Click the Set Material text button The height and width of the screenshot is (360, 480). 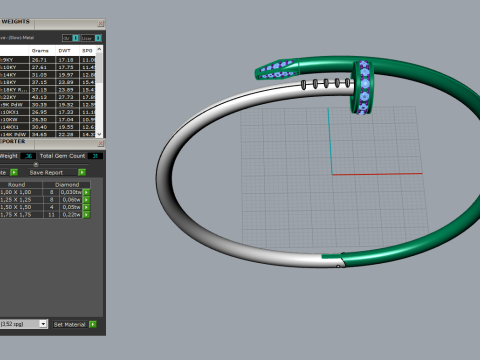[69, 324]
